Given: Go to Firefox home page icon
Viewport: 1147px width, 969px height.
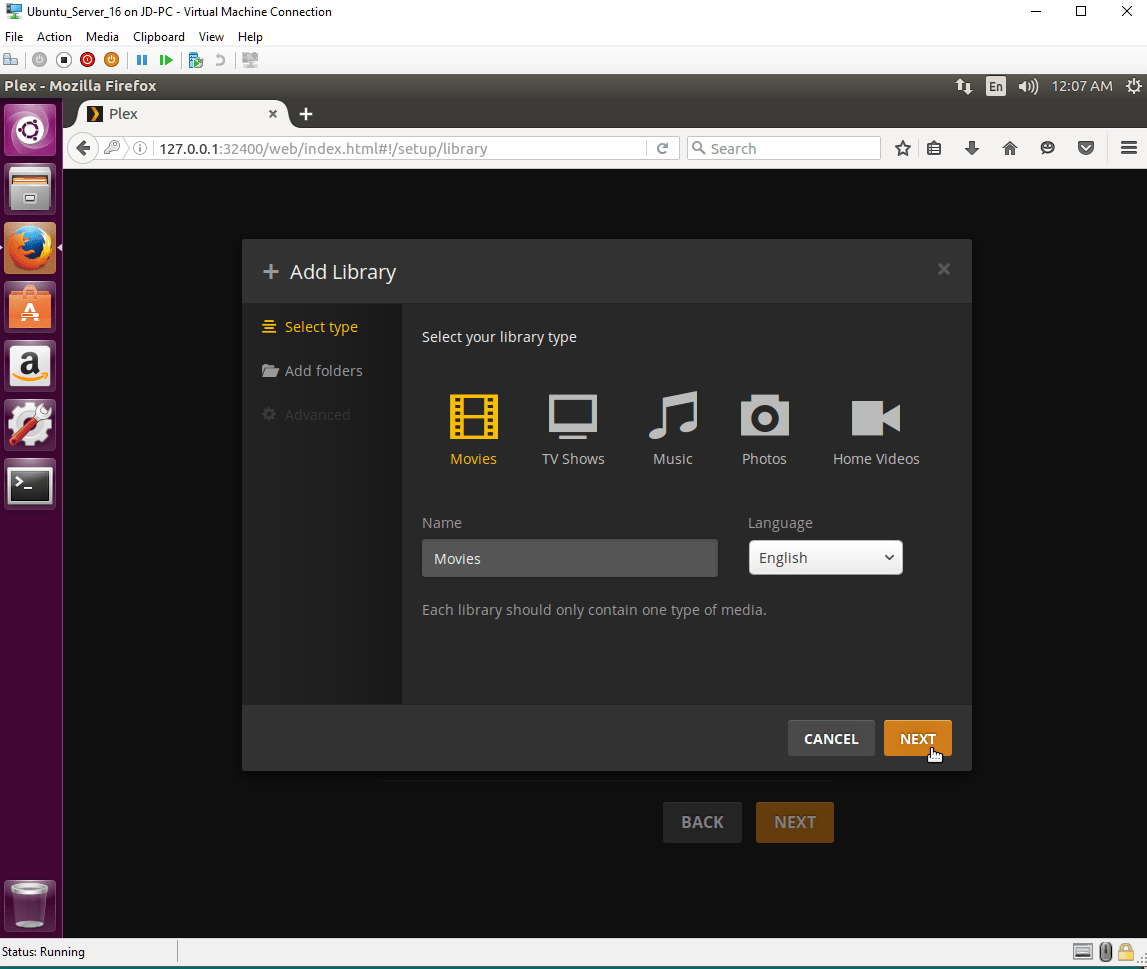Looking at the screenshot, I should [1010, 148].
